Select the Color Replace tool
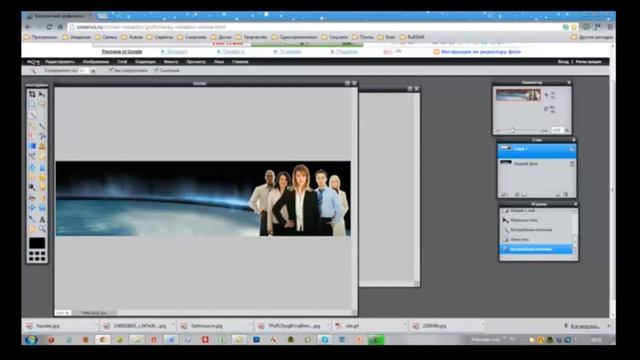640x360 pixels. (x=32, y=156)
